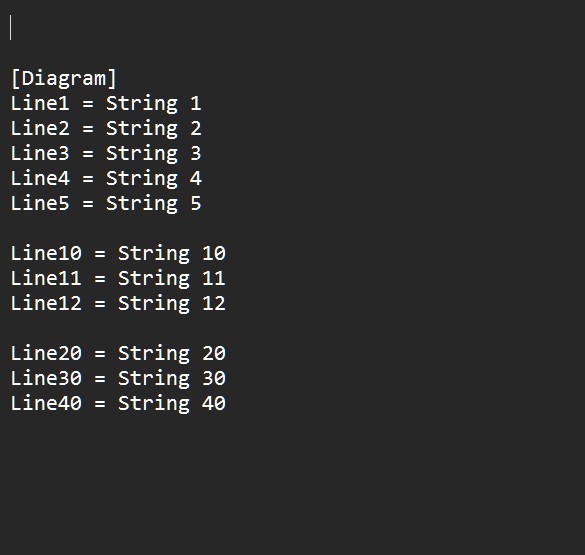Click the Line20 = String 20 line
The height and width of the screenshot is (555, 585).
tap(118, 353)
